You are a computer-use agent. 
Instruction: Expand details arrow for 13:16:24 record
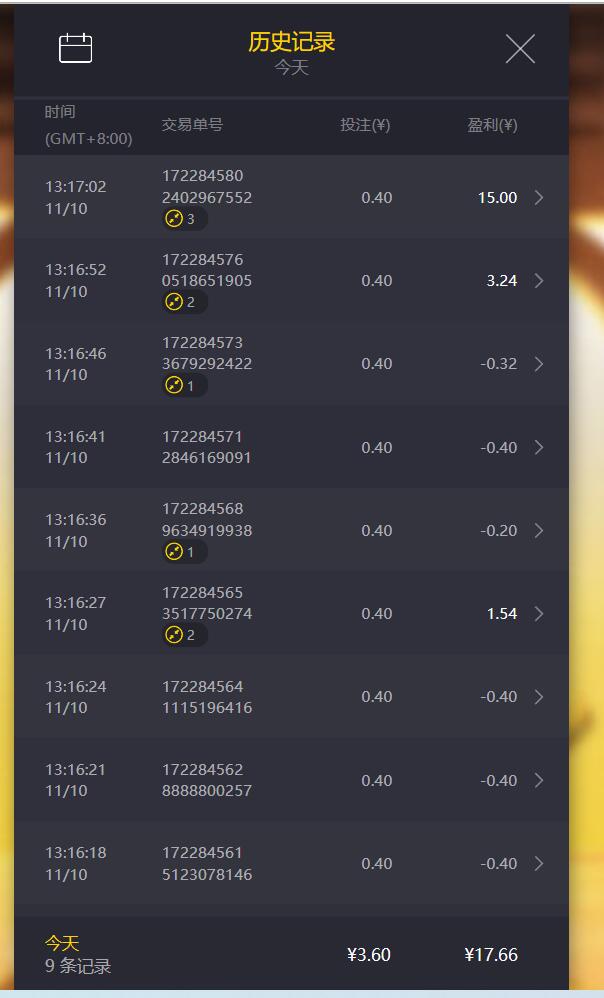pos(539,697)
